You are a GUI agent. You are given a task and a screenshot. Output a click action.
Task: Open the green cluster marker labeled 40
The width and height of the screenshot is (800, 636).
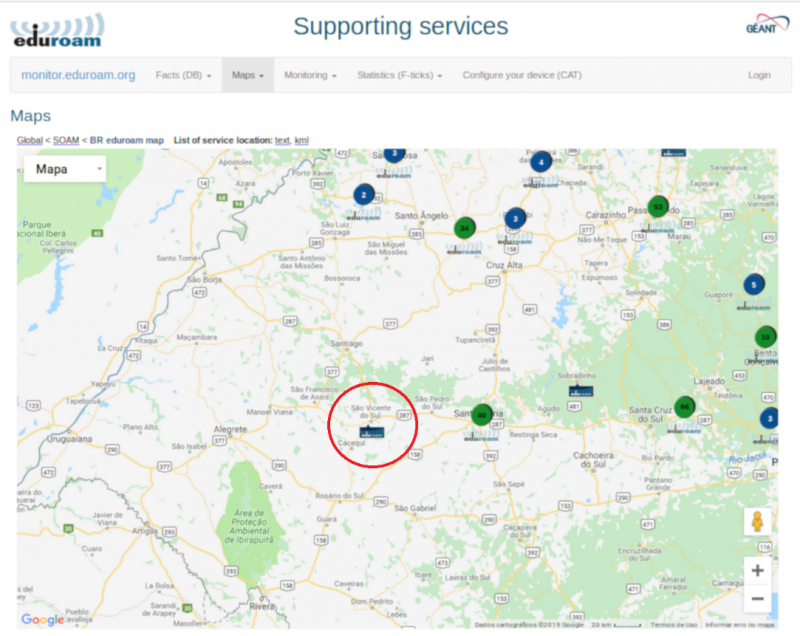coord(482,415)
